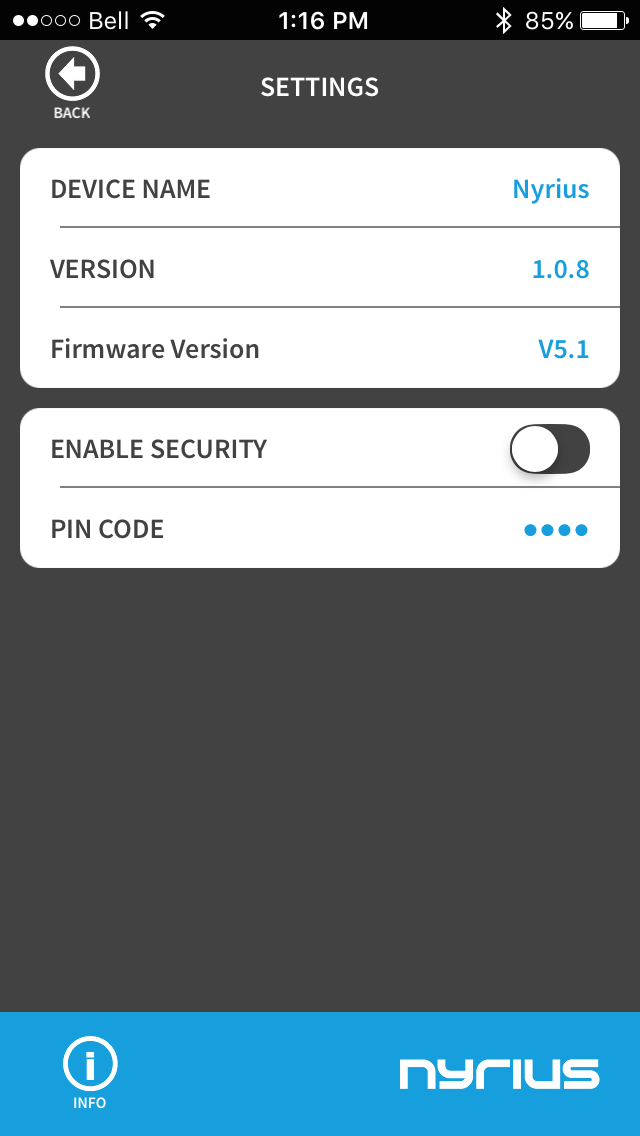This screenshot has height=1136, width=640.
Task: Select the DEVICE NAME label
Action: (x=131, y=189)
